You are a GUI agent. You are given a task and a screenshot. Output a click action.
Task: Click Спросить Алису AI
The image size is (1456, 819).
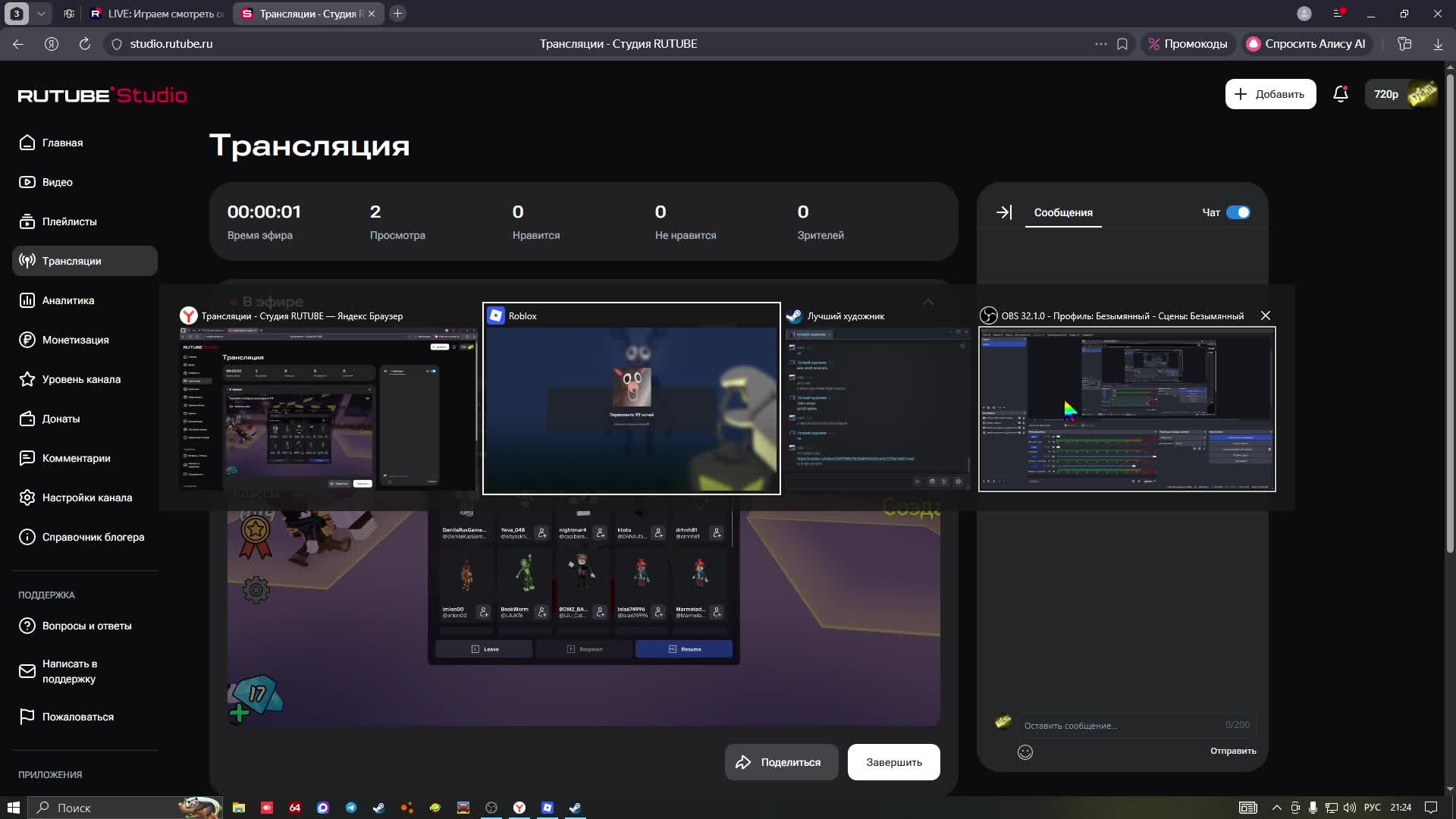[1306, 44]
